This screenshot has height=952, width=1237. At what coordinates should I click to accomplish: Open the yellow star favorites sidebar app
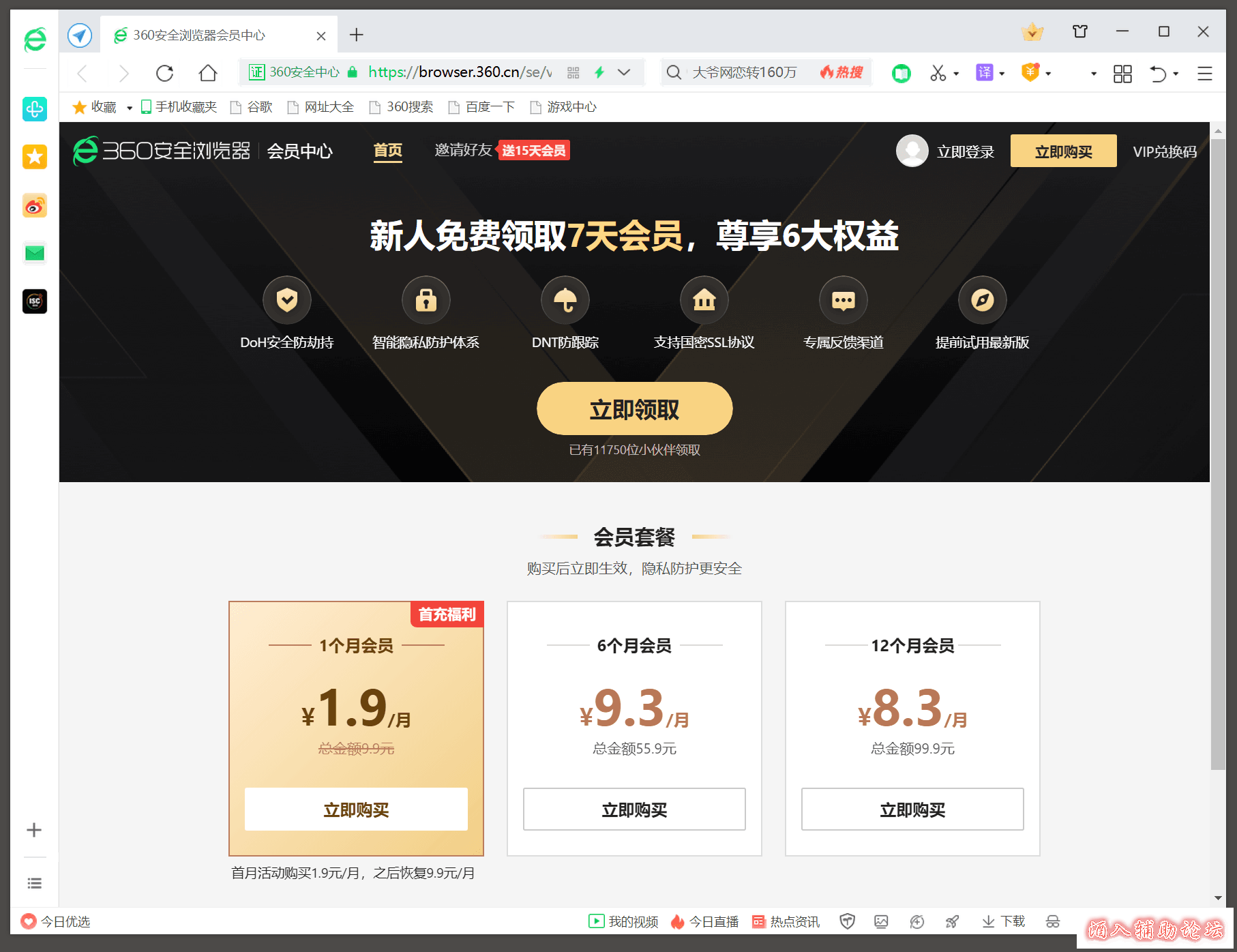(35, 157)
